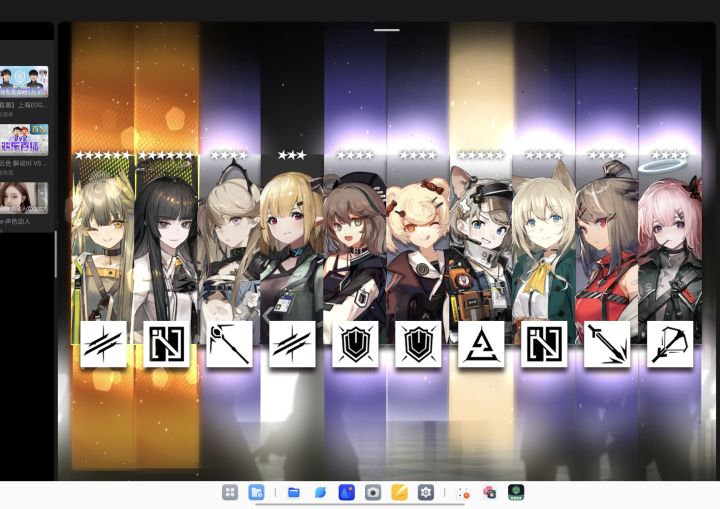Open the white dotted icon with orange badge in dock

(x=463, y=493)
